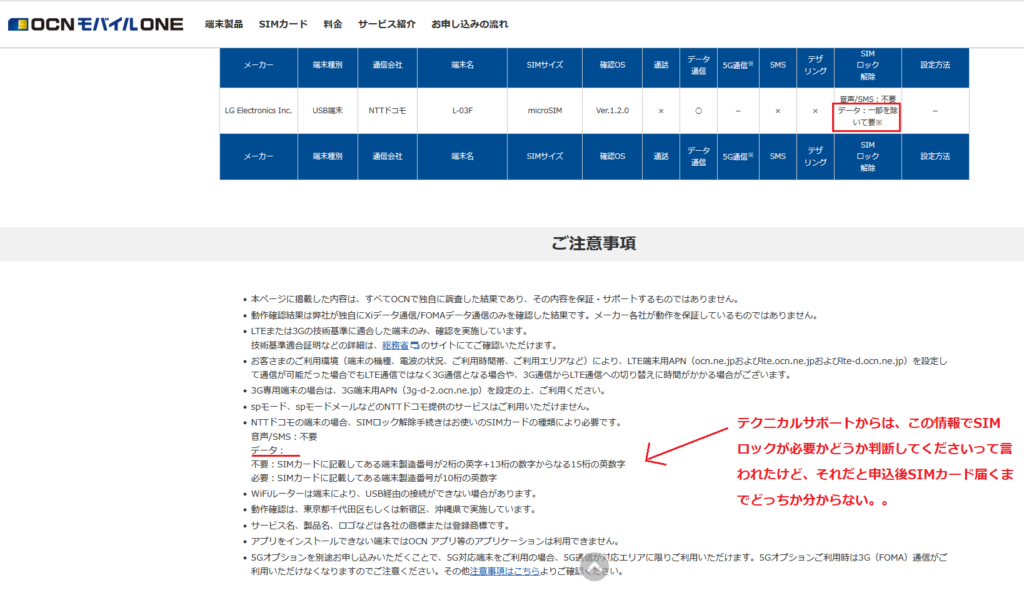Open the 料金 menu

332,24
